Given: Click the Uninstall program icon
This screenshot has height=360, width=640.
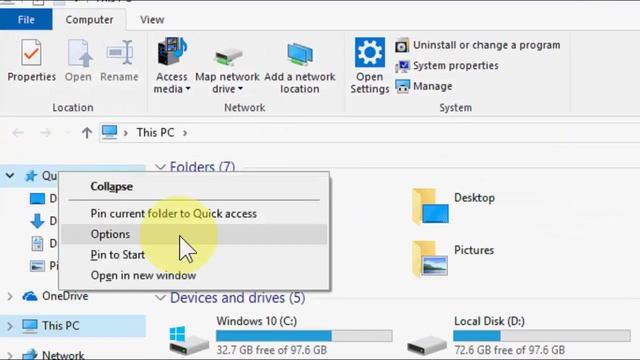Looking at the screenshot, I should click(402, 45).
